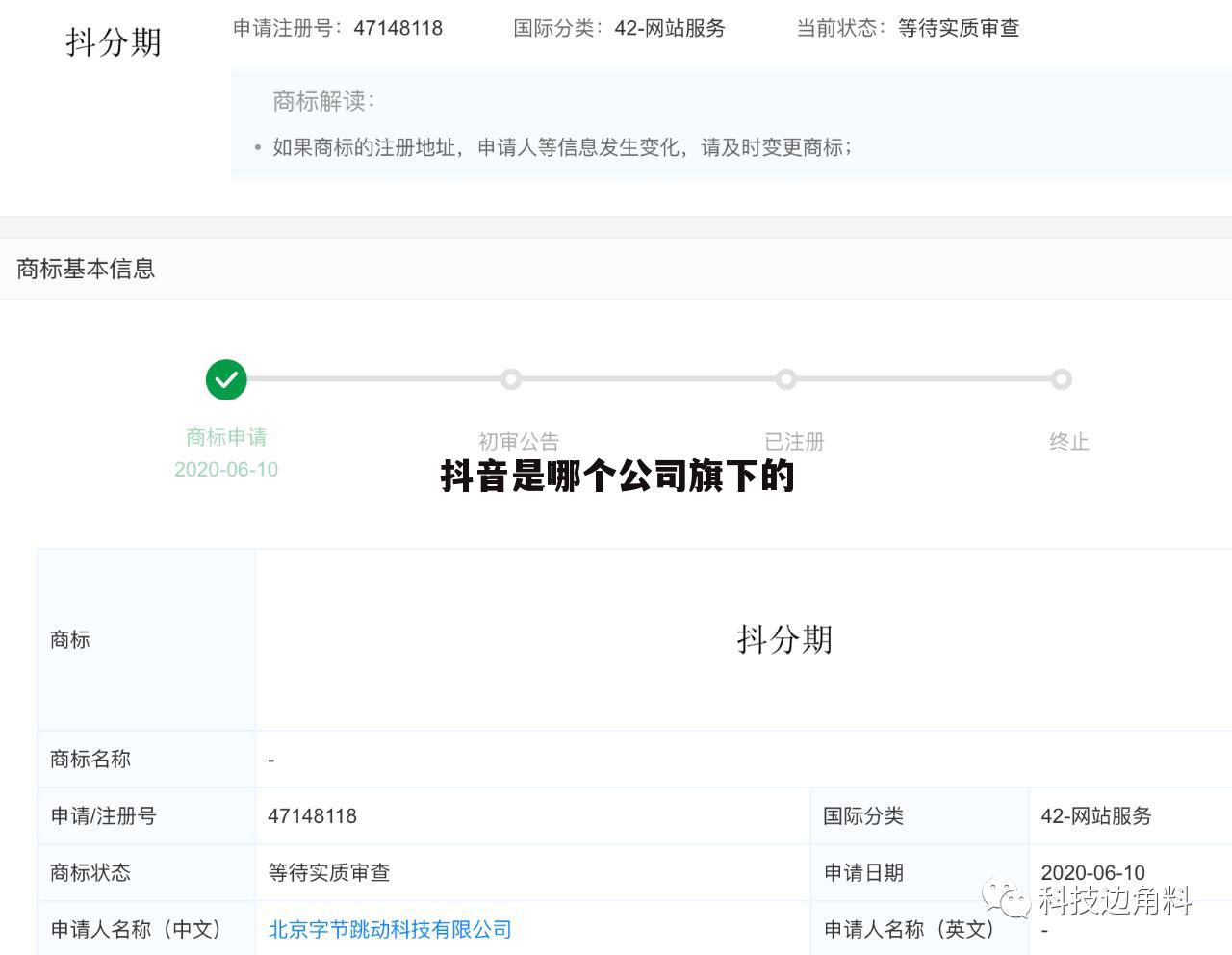Click the table cell date 2020-06-10
This screenshot has height=955, width=1232.
point(1093,872)
